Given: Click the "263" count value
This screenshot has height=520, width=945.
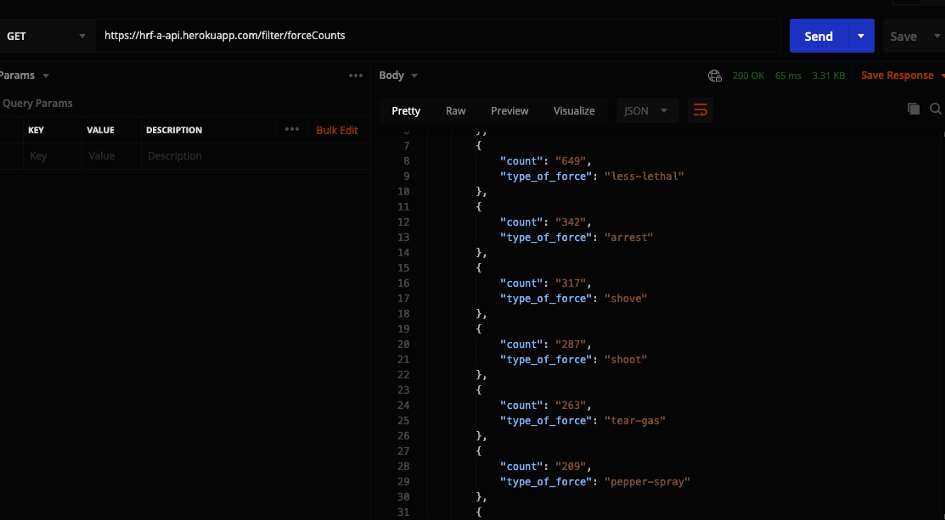Looking at the screenshot, I should click(x=570, y=406).
